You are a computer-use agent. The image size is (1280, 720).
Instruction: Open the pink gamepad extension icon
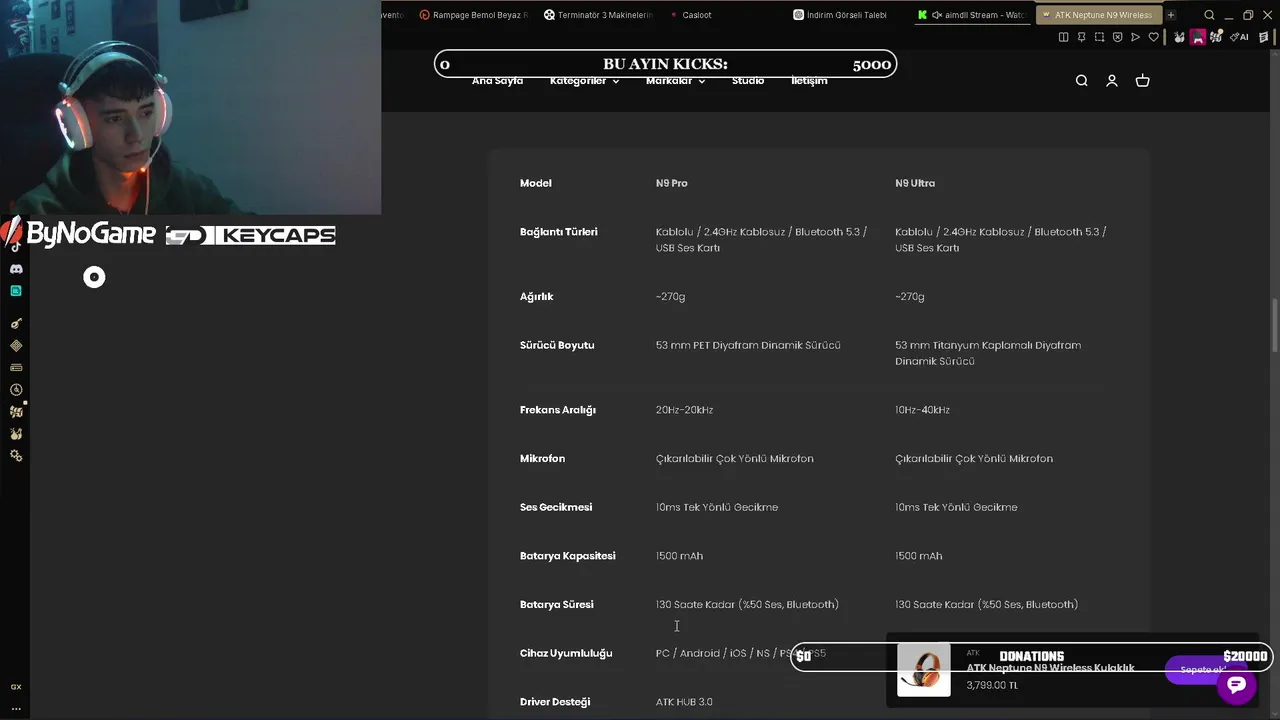[x=1197, y=37]
